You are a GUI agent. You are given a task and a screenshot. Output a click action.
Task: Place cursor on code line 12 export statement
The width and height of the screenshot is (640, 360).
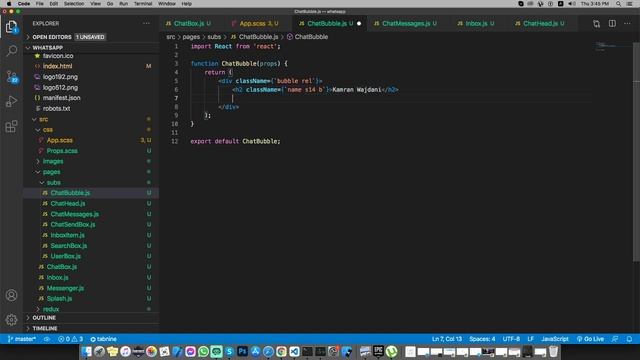click(235, 141)
